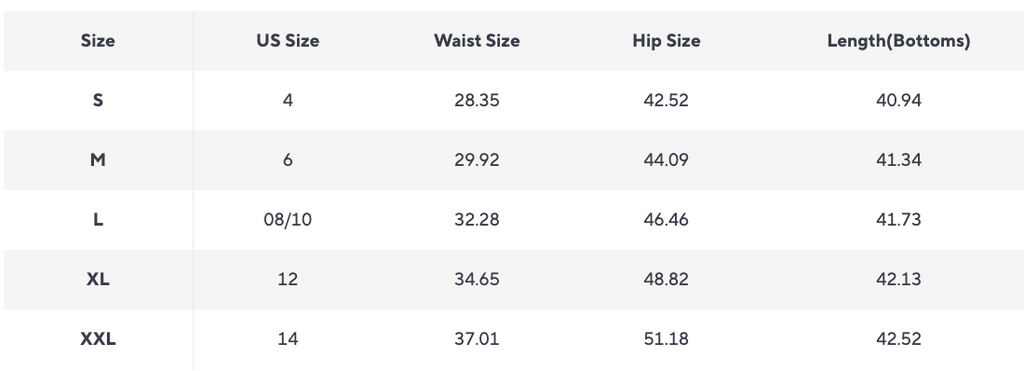Click the Hip Size column header
Image resolution: width=1024 pixels, height=371 pixels.
tap(666, 40)
